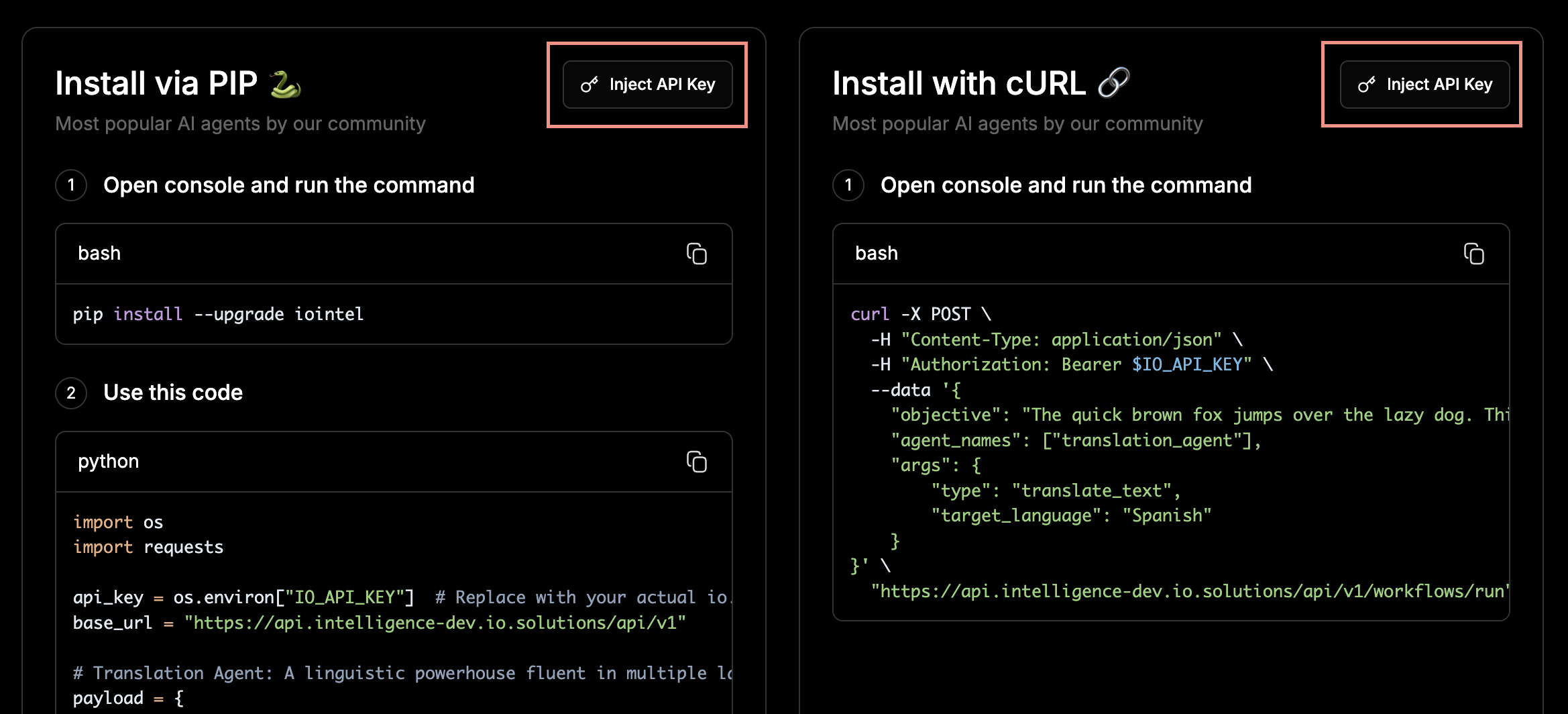1568x714 pixels.
Task: Click the copy icon on the pip bash snippet
Action: click(x=697, y=254)
